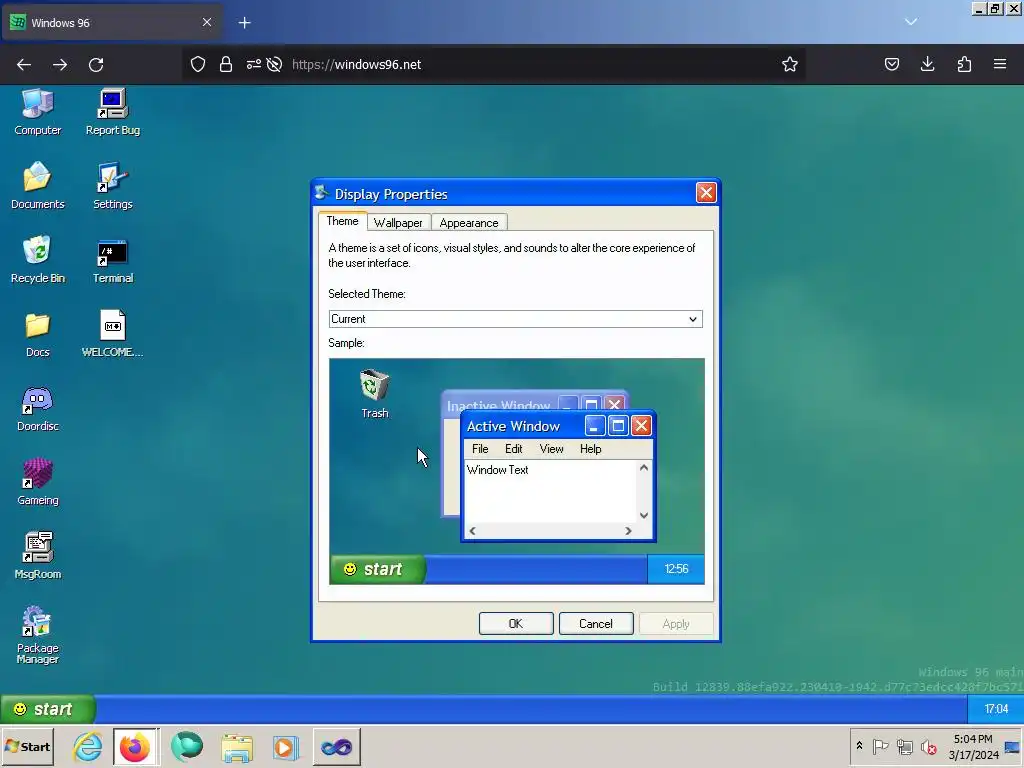Show hidden system tray icons

[x=859, y=746]
